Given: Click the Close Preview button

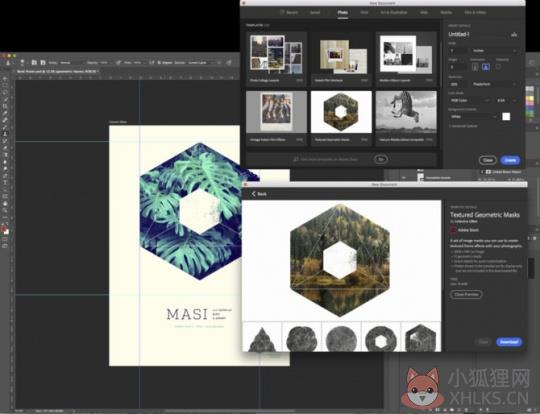Looking at the screenshot, I should coord(466,294).
